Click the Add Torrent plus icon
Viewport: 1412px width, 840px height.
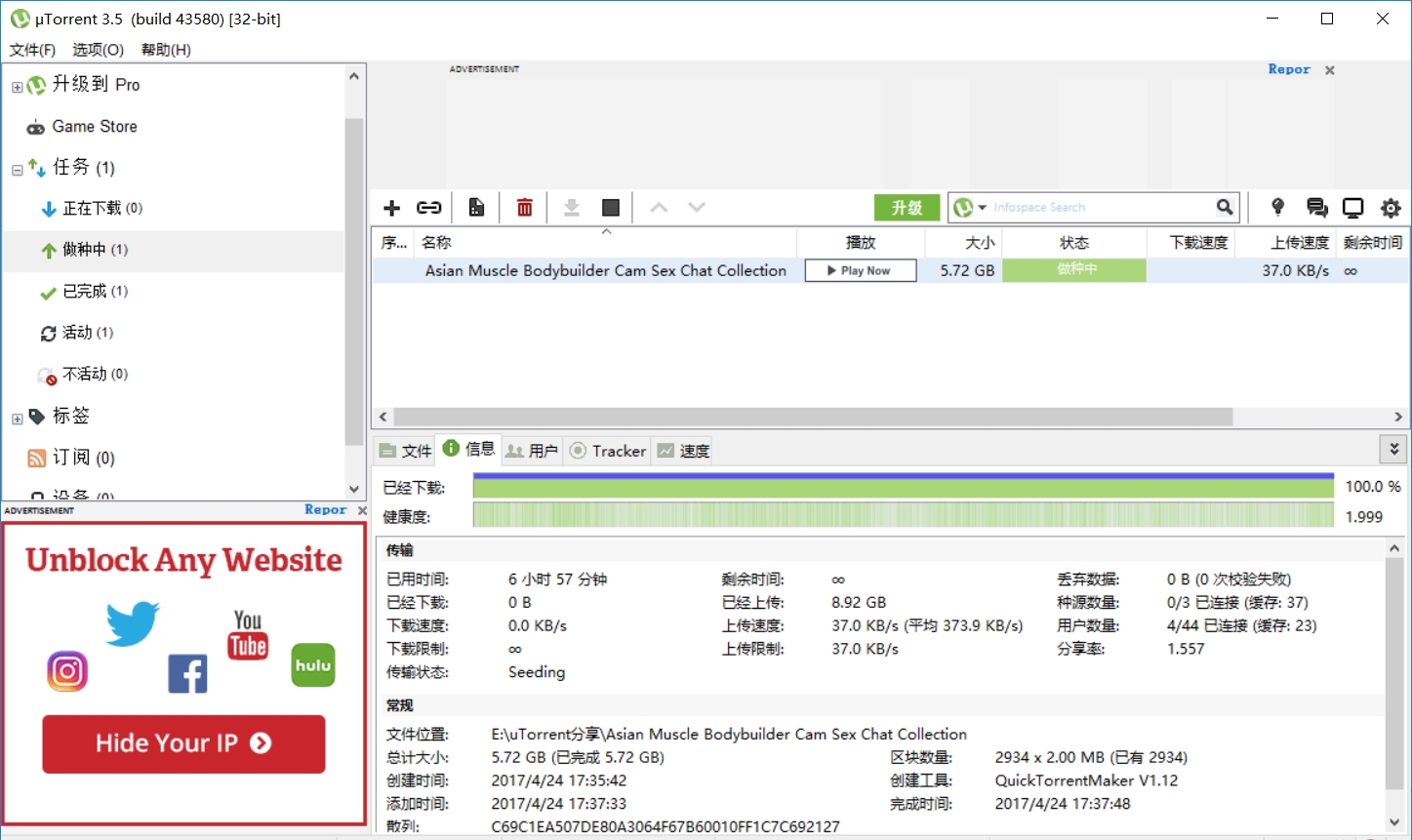point(392,208)
